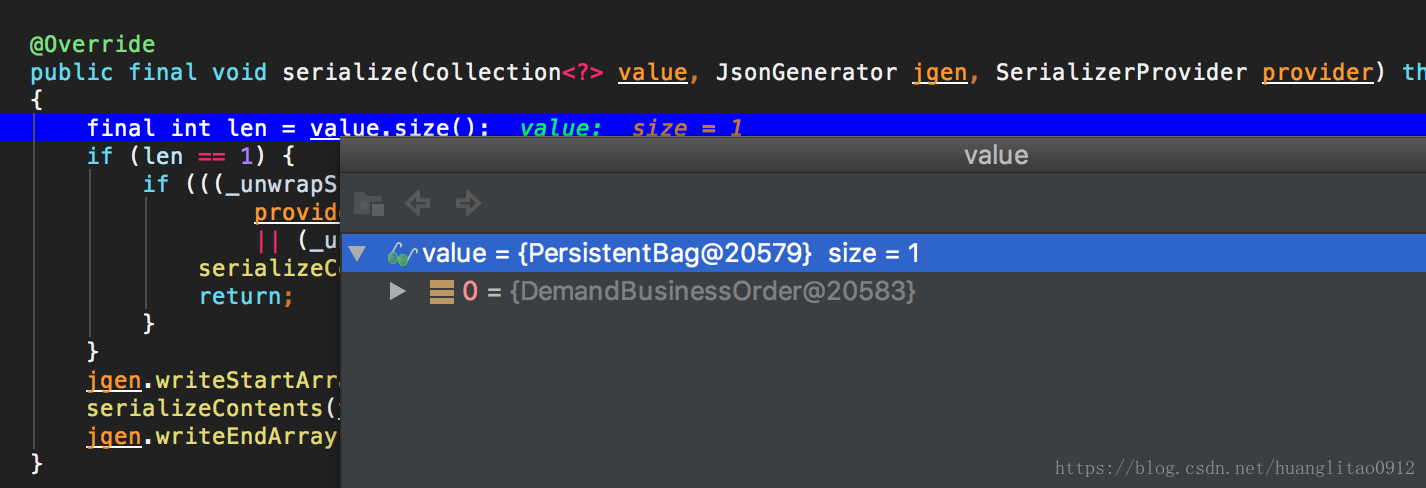Click the @Override annotation
This screenshot has height=488, width=1426.
pos(92,45)
